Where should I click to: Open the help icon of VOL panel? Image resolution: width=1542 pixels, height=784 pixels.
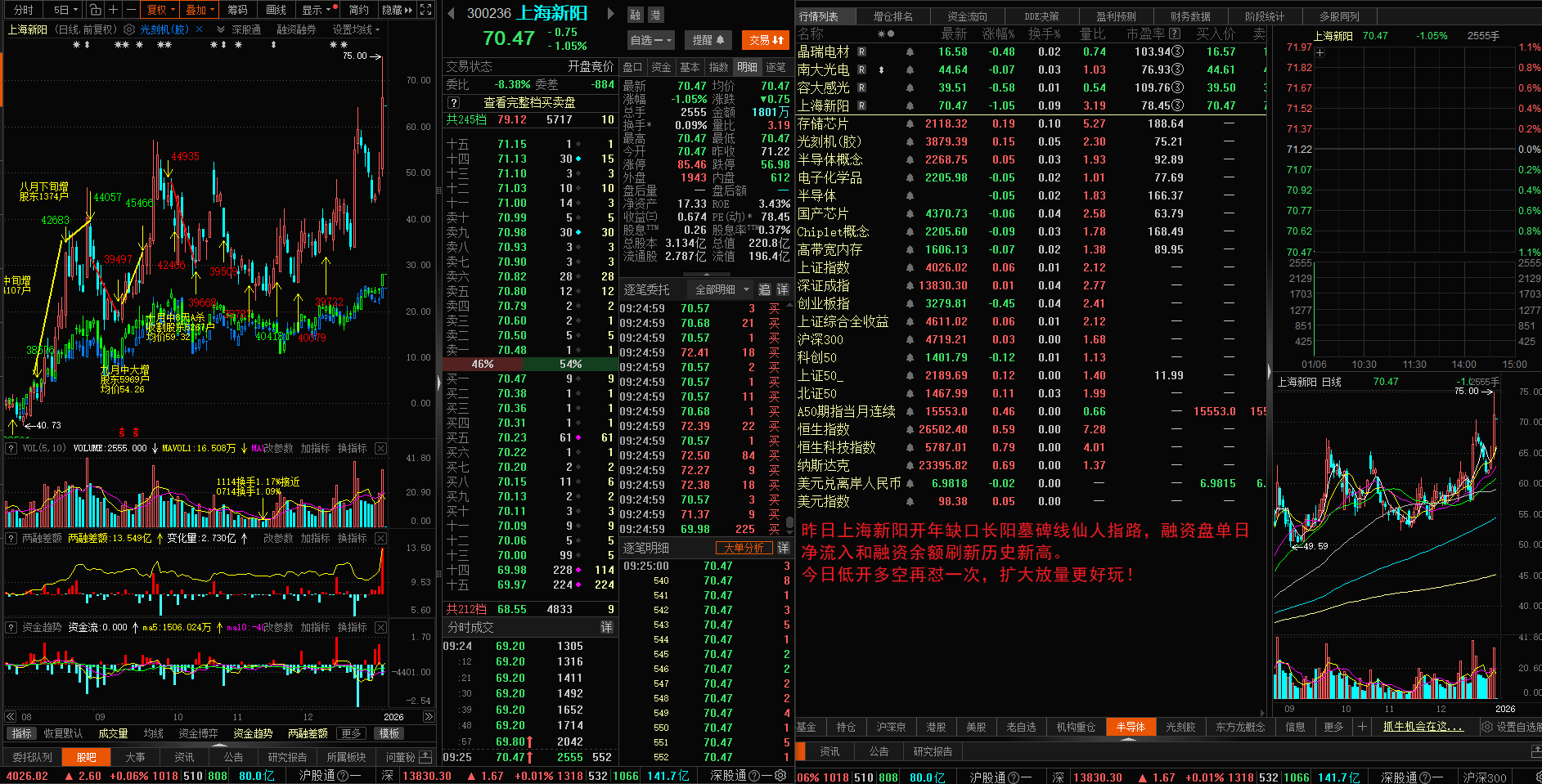[x=11, y=448]
